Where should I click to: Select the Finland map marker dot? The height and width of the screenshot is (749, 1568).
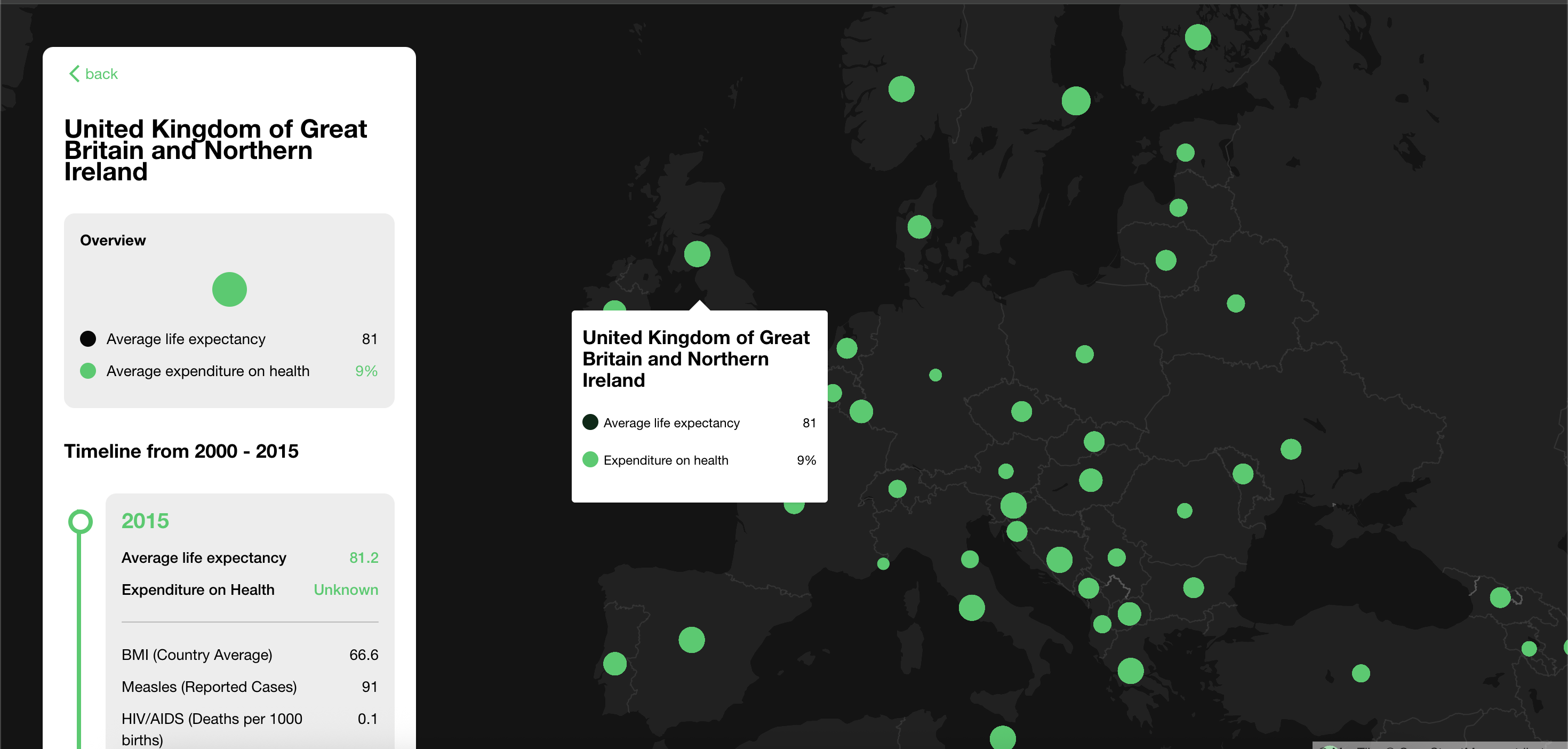tap(1198, 37)
